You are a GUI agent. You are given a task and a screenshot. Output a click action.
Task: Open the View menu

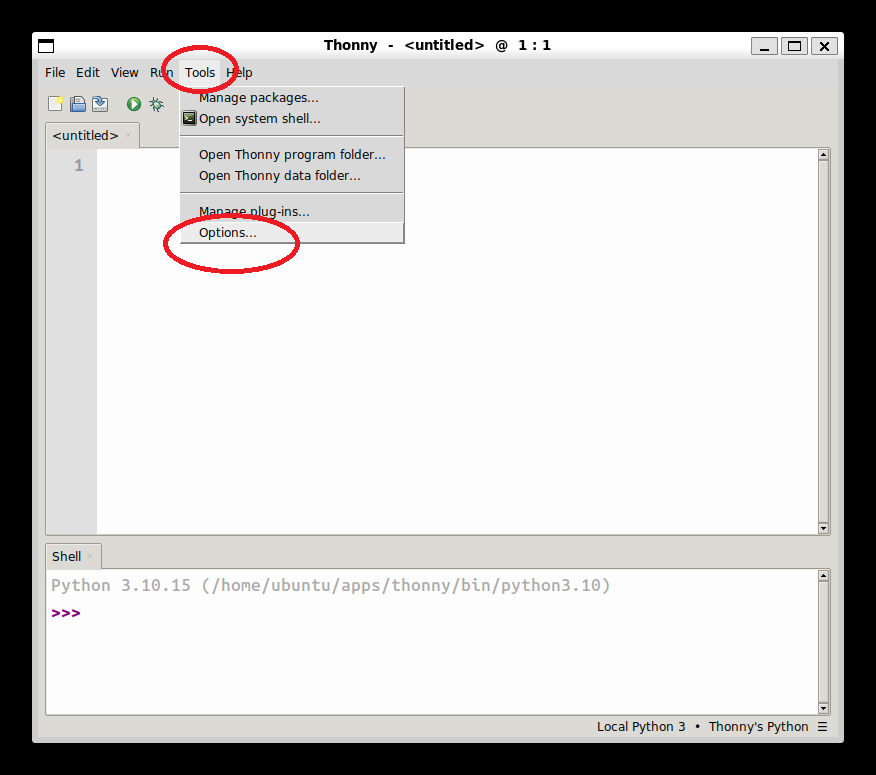point(125,73)
